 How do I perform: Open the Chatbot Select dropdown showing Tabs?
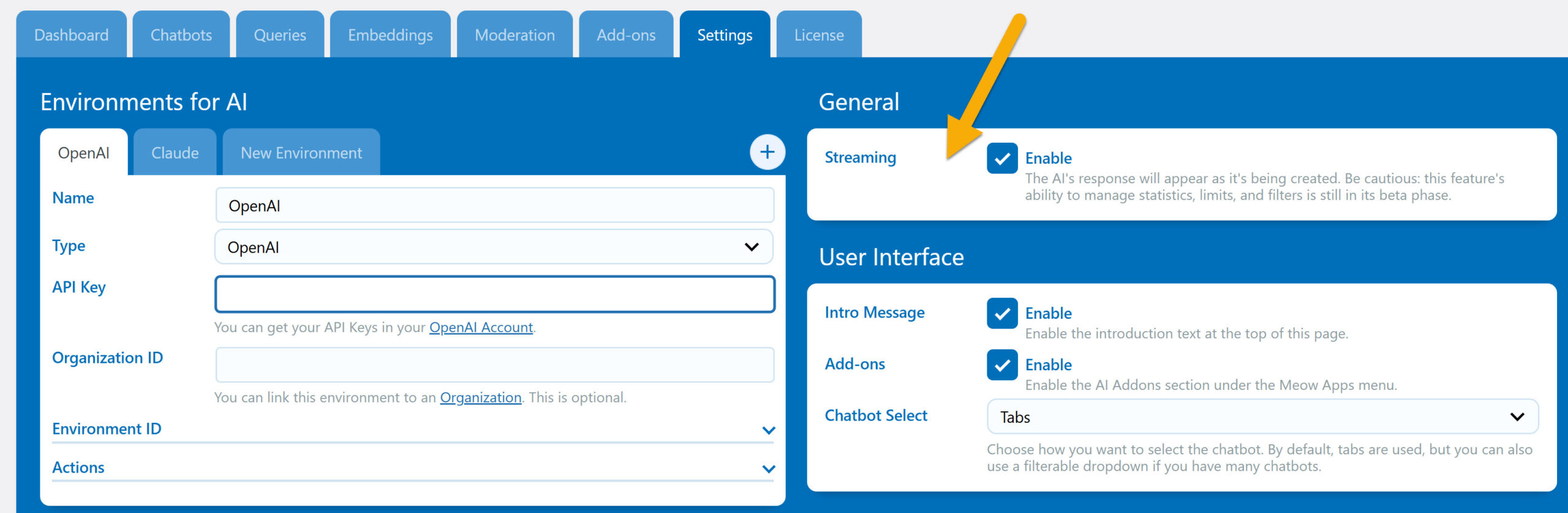tap(1262, 417)
